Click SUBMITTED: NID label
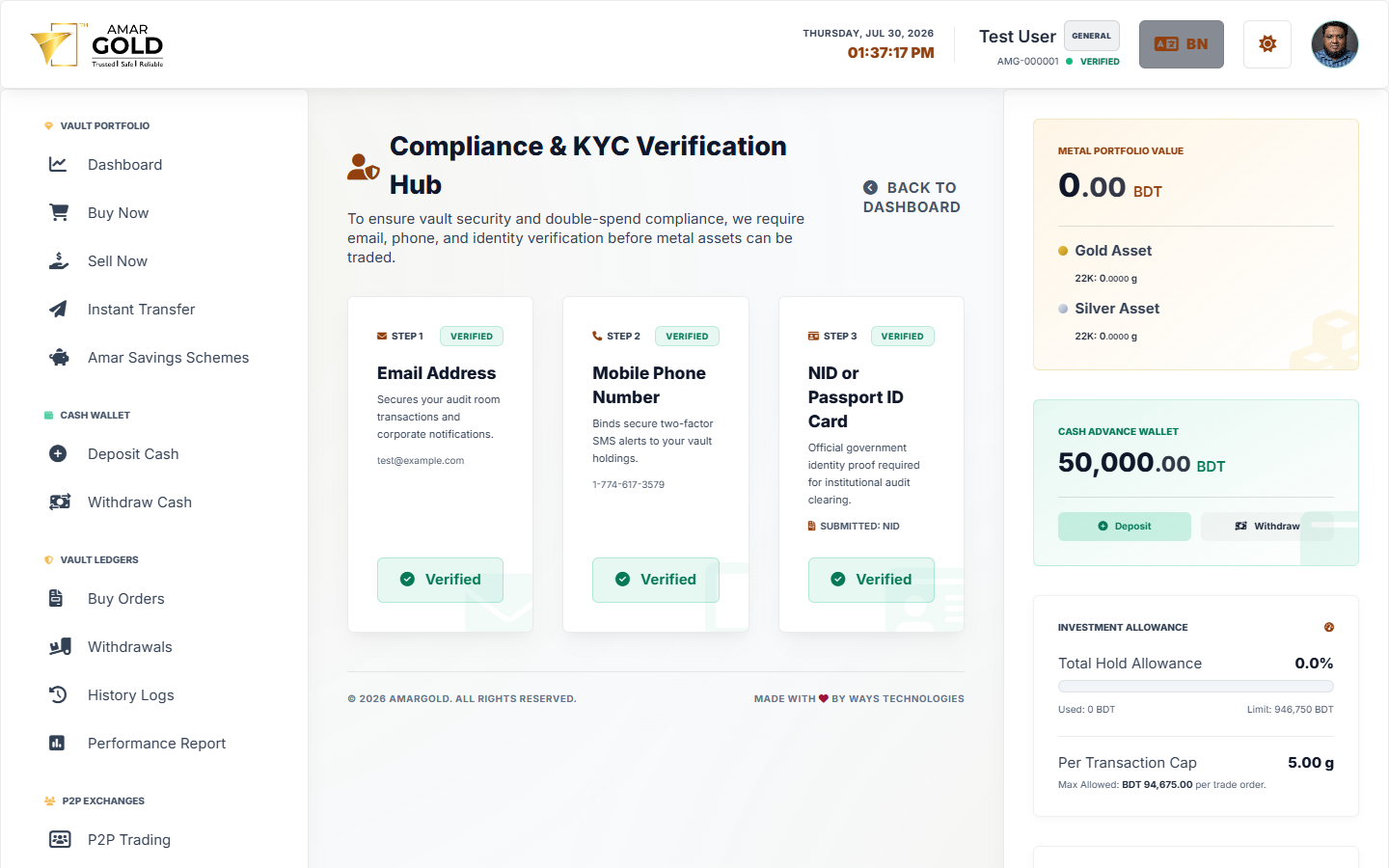The image size is (1389, 868). 854,527
